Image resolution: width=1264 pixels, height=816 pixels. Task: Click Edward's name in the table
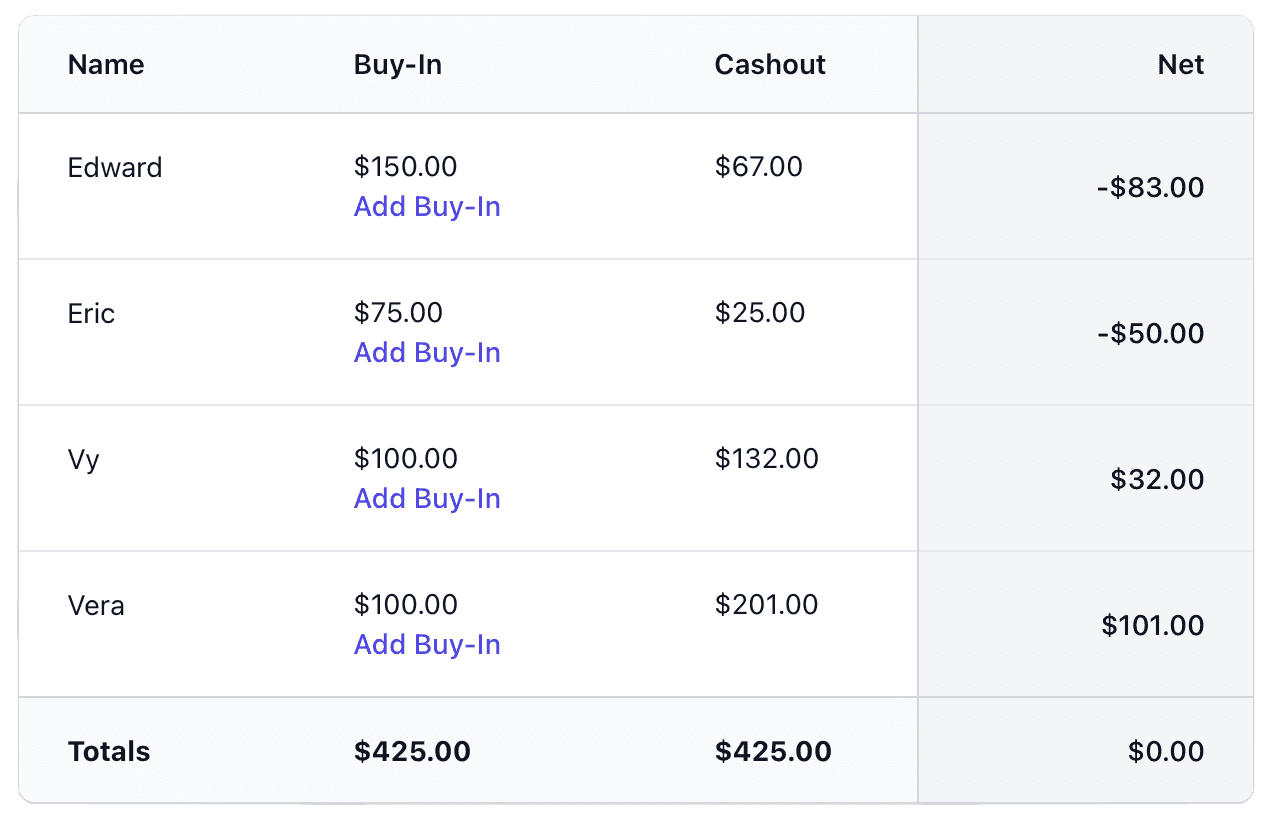click(x=115, y=167)
